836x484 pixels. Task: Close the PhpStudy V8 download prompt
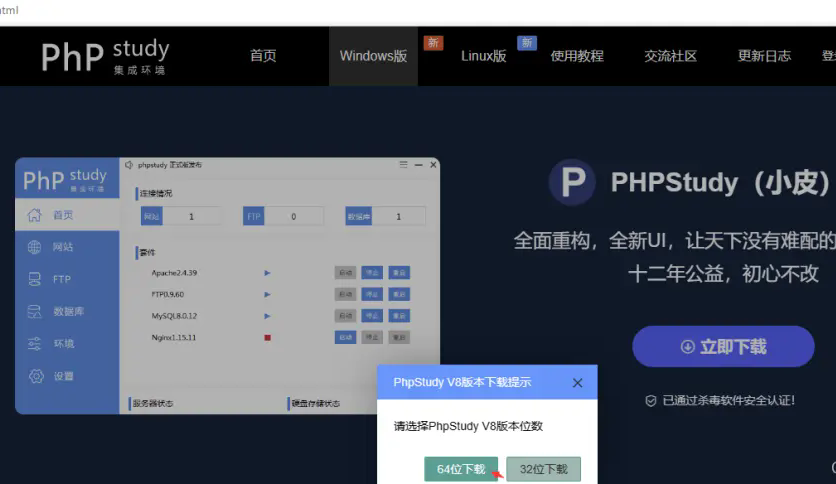(x=577, y=383)
